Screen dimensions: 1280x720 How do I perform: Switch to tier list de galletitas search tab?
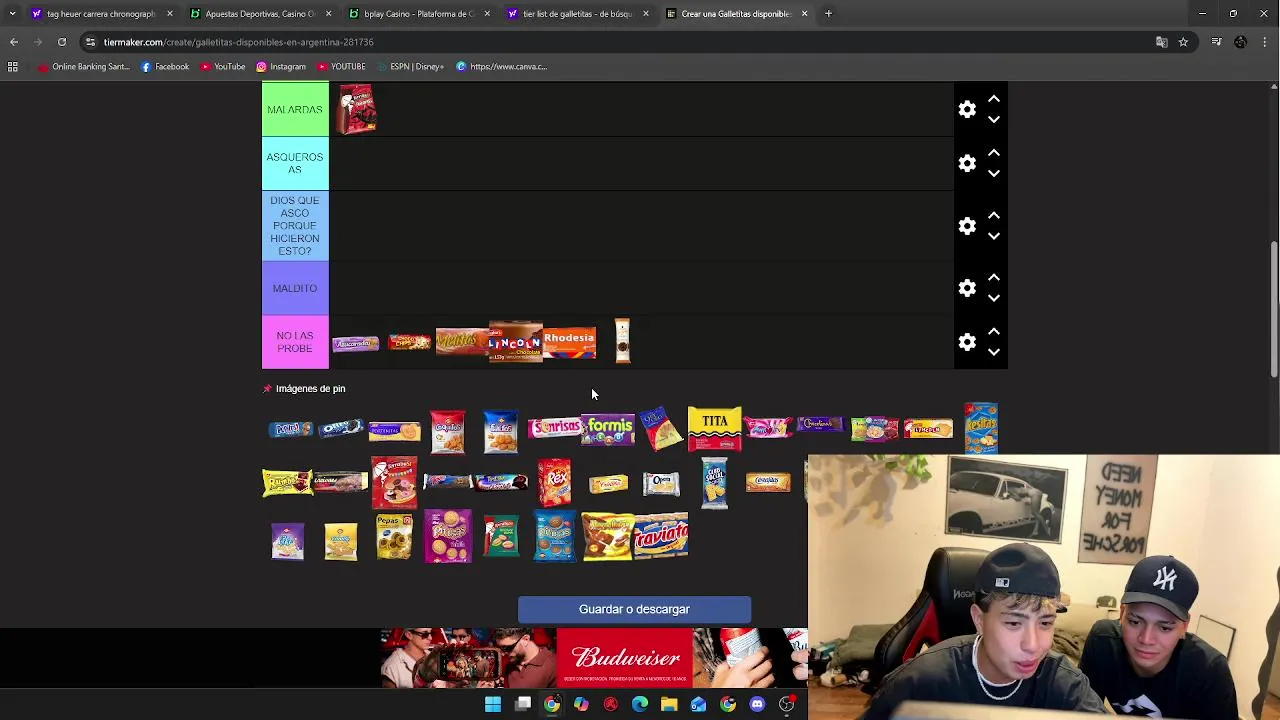(x=577, y=14)
